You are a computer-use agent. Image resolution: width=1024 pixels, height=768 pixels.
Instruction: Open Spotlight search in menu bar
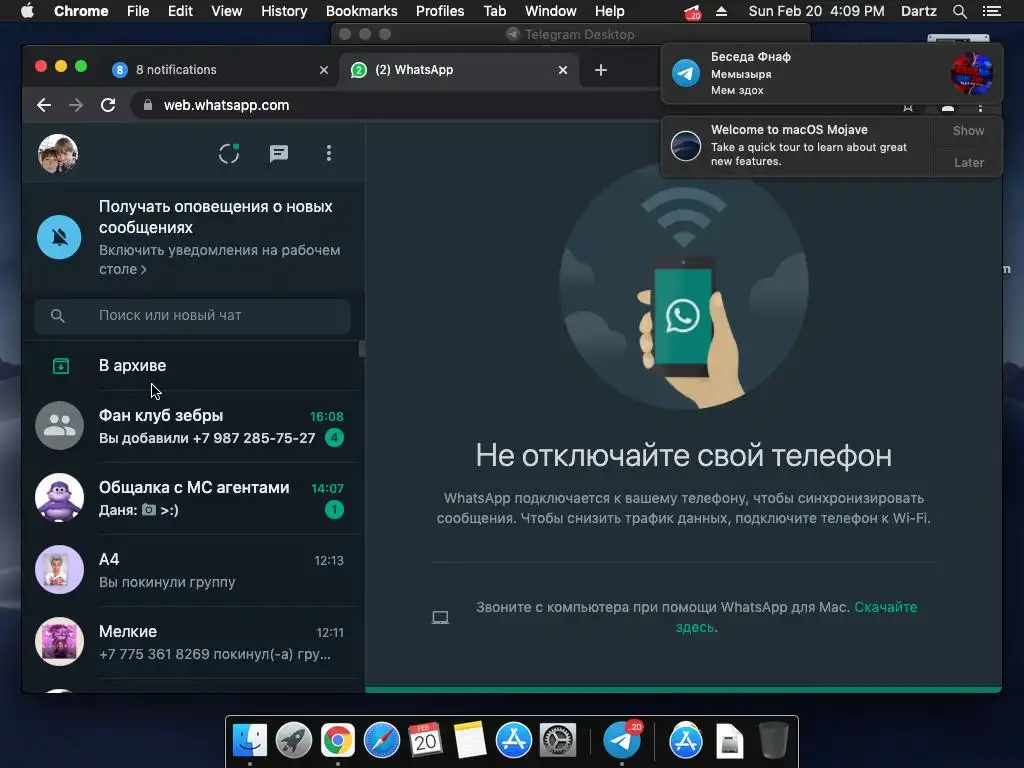(959, 11)
